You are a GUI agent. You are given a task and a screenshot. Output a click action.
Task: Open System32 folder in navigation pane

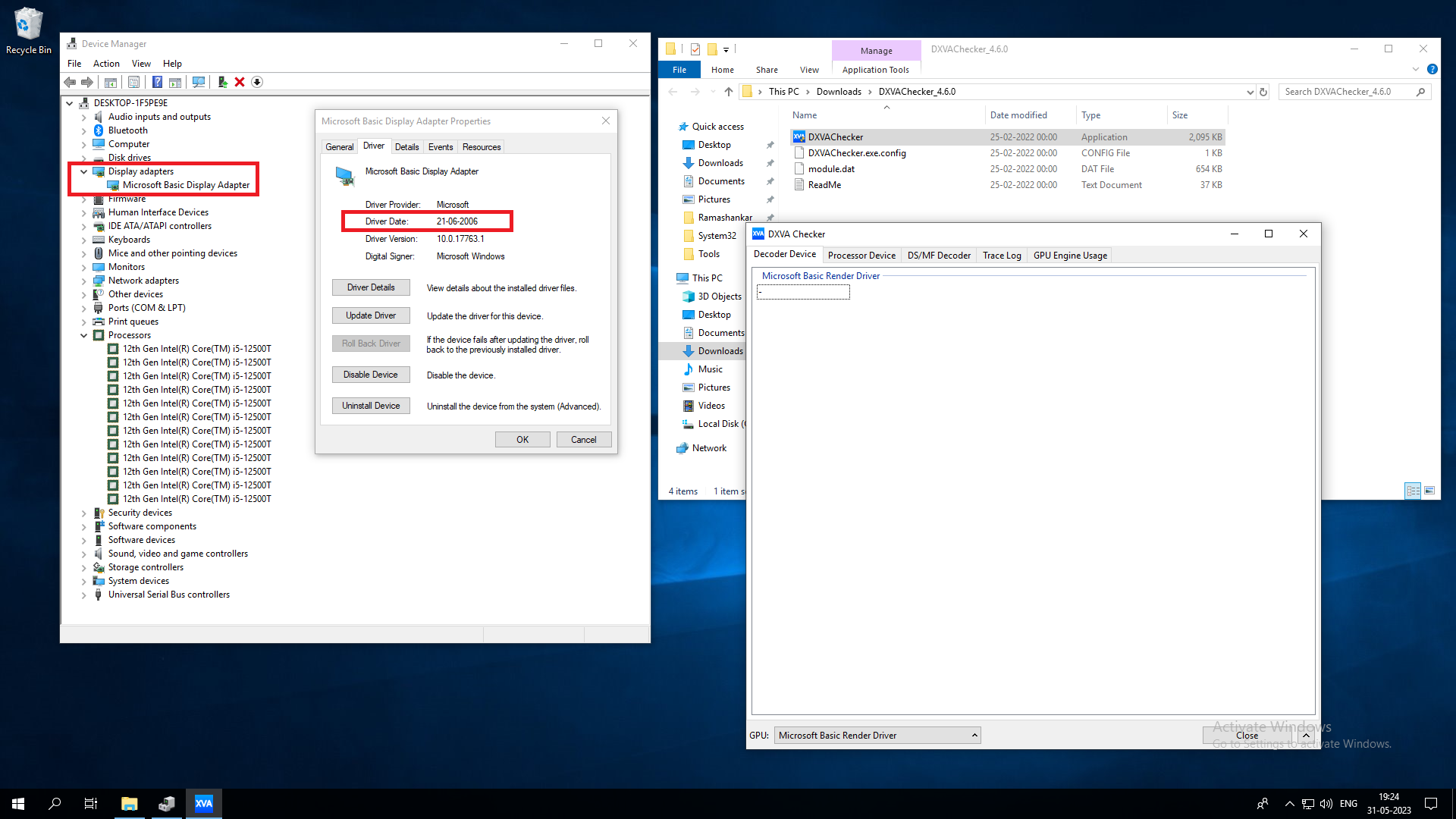[x=717, y=236]
